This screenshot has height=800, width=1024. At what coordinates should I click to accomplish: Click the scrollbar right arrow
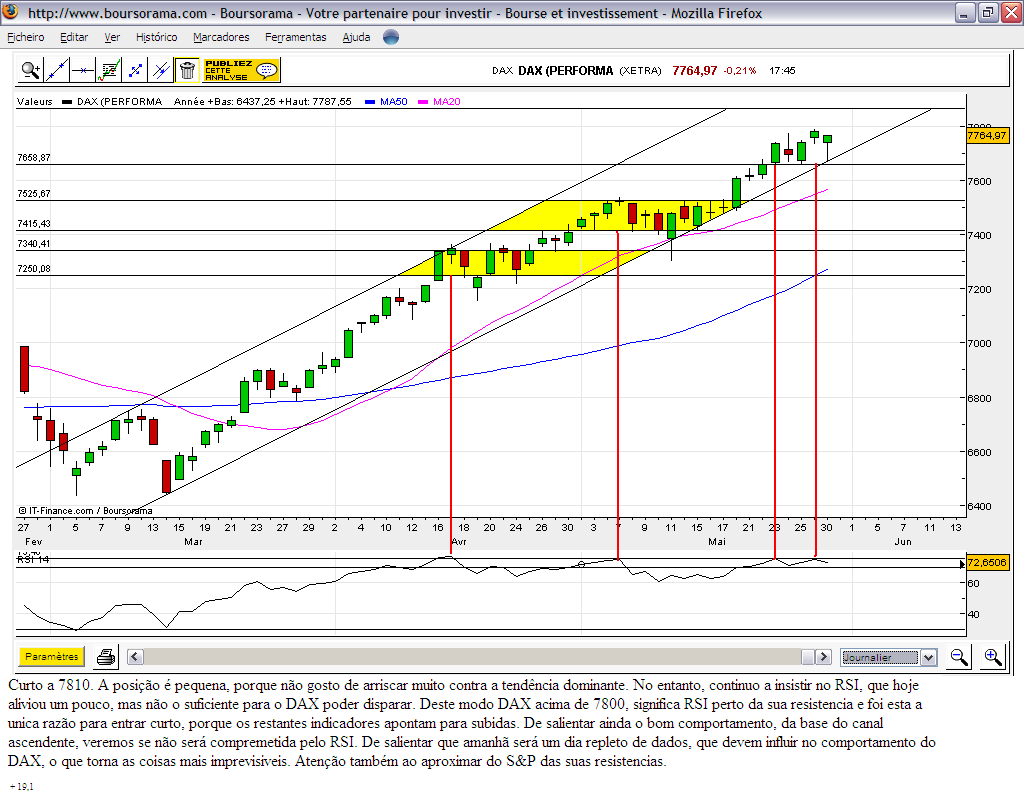coord(824,656)
